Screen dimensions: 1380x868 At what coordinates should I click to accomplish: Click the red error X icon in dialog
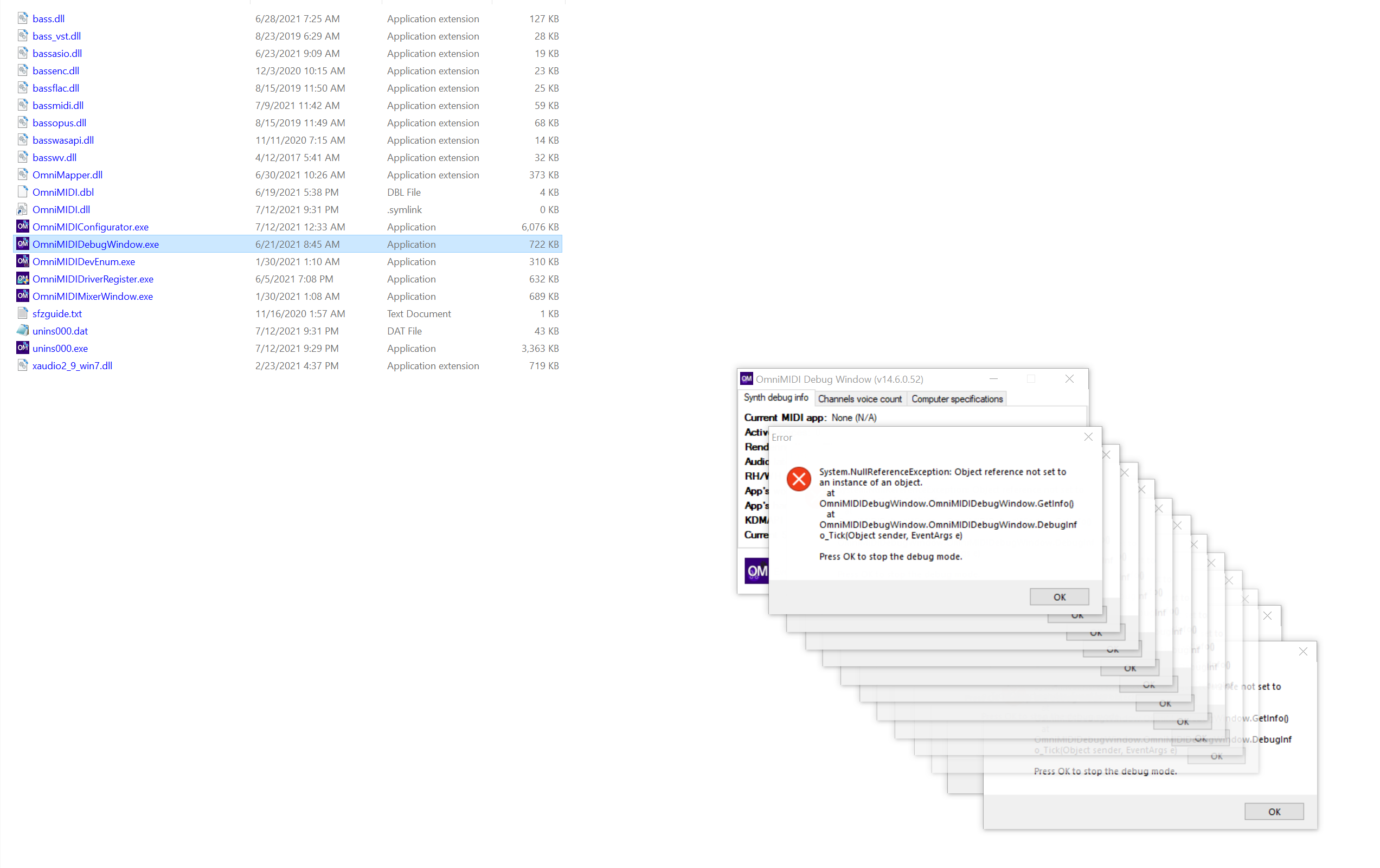coord(799,479)
